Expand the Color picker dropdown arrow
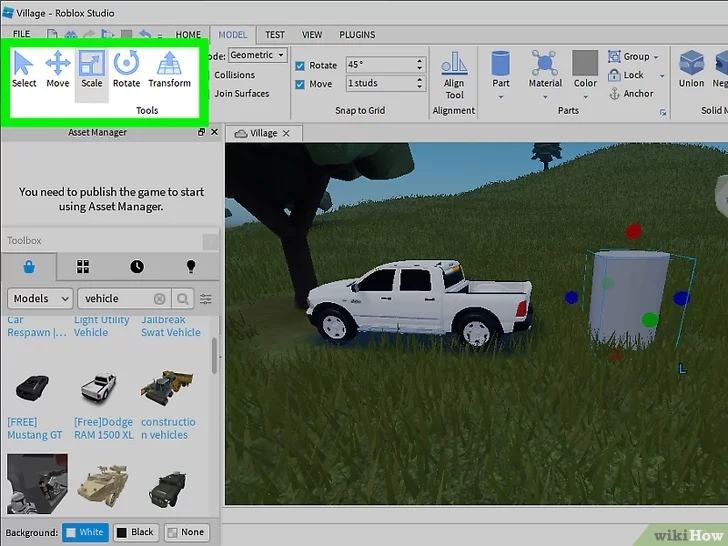728x546 pixels. click(585, 97)
